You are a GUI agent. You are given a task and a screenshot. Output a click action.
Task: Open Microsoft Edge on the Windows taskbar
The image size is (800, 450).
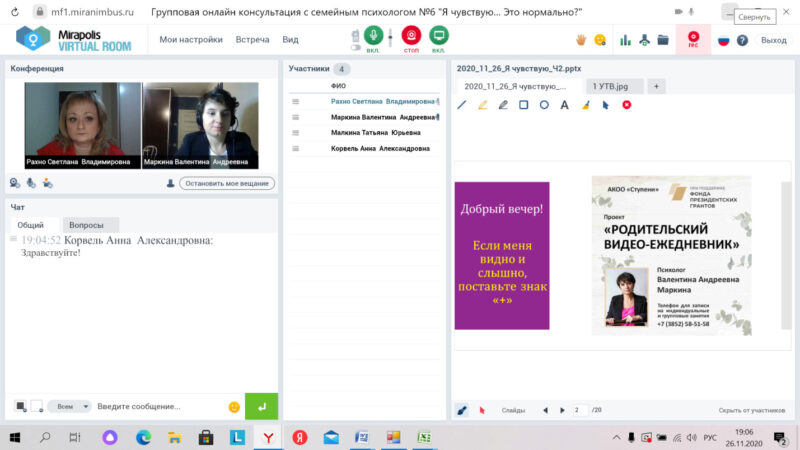tap(143, 437)
